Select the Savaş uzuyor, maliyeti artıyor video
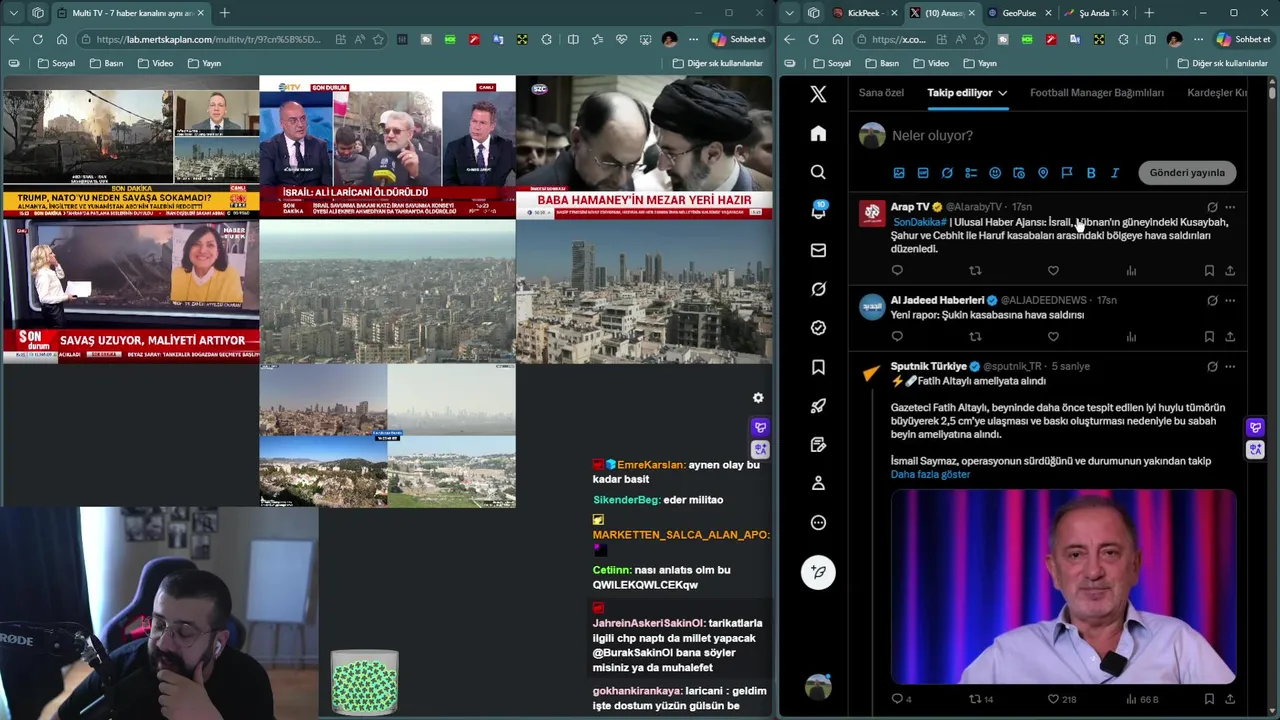Screen dimensions: 1280x720 pos(130,291)
